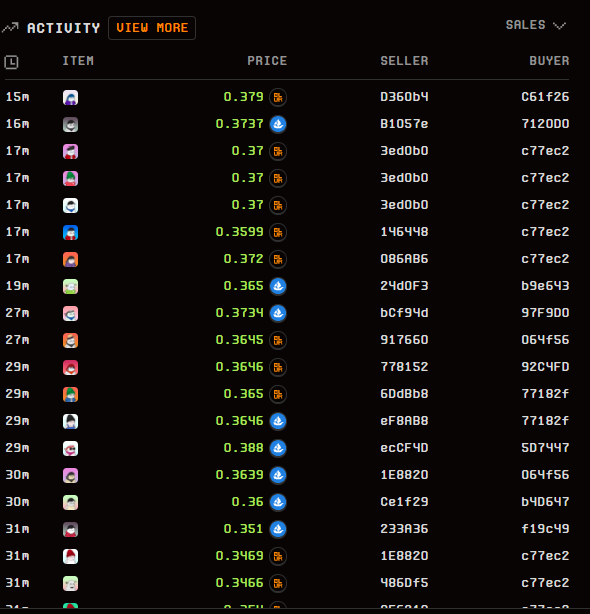Open seller address 486Df5
590x614 pixels.
pos(404,583)
